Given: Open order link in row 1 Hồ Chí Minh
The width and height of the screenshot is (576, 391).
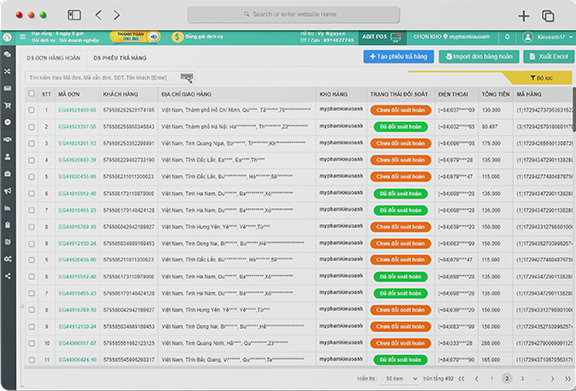Looking at the screenshot, I should [77, 110].
